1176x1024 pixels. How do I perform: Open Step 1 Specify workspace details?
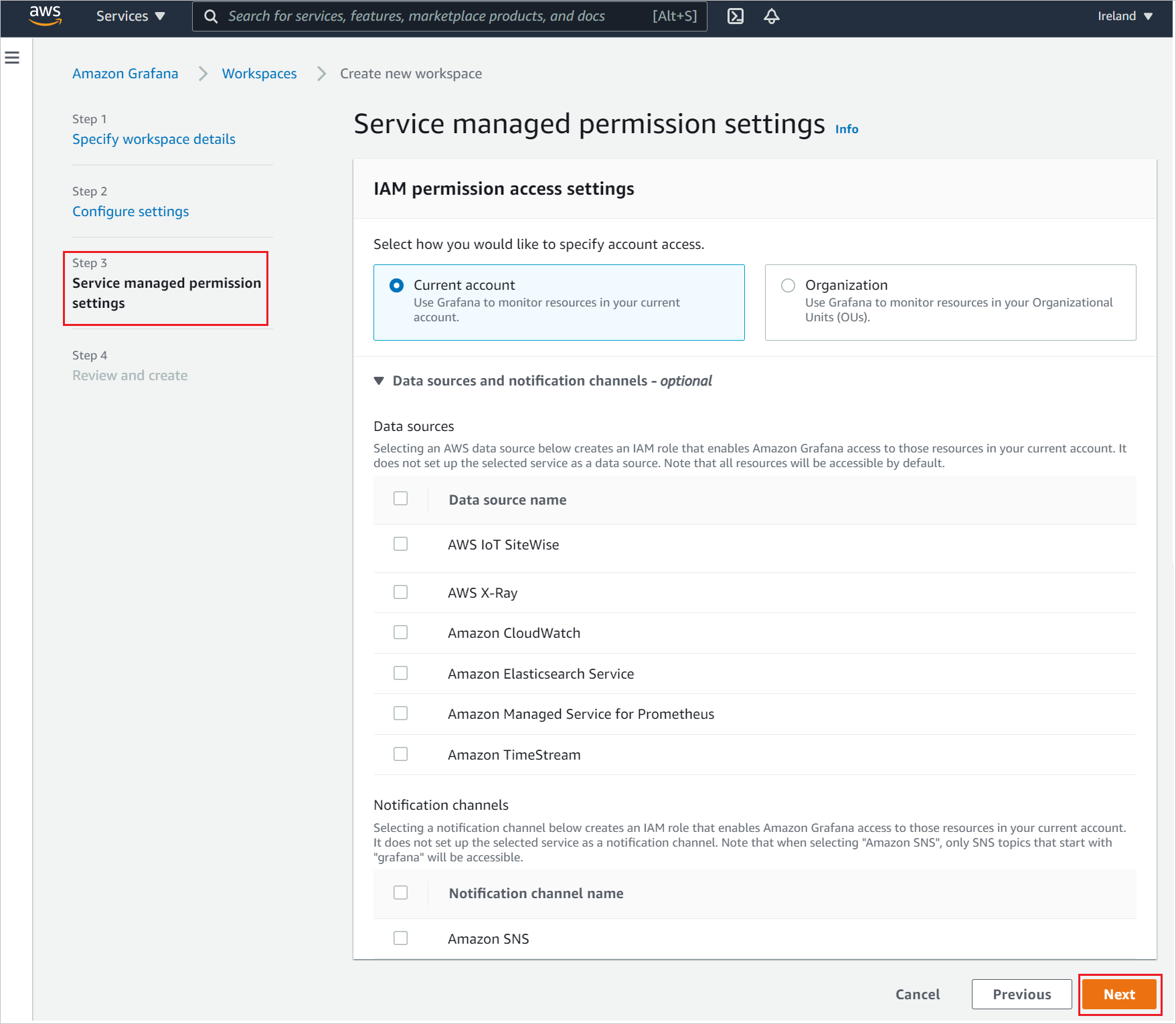(x=154, y=139)
